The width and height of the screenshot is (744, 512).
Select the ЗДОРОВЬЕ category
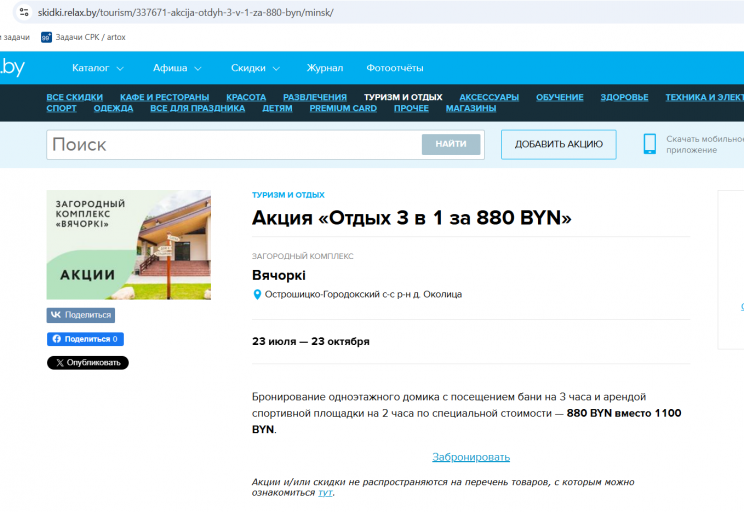coord(624,97)
